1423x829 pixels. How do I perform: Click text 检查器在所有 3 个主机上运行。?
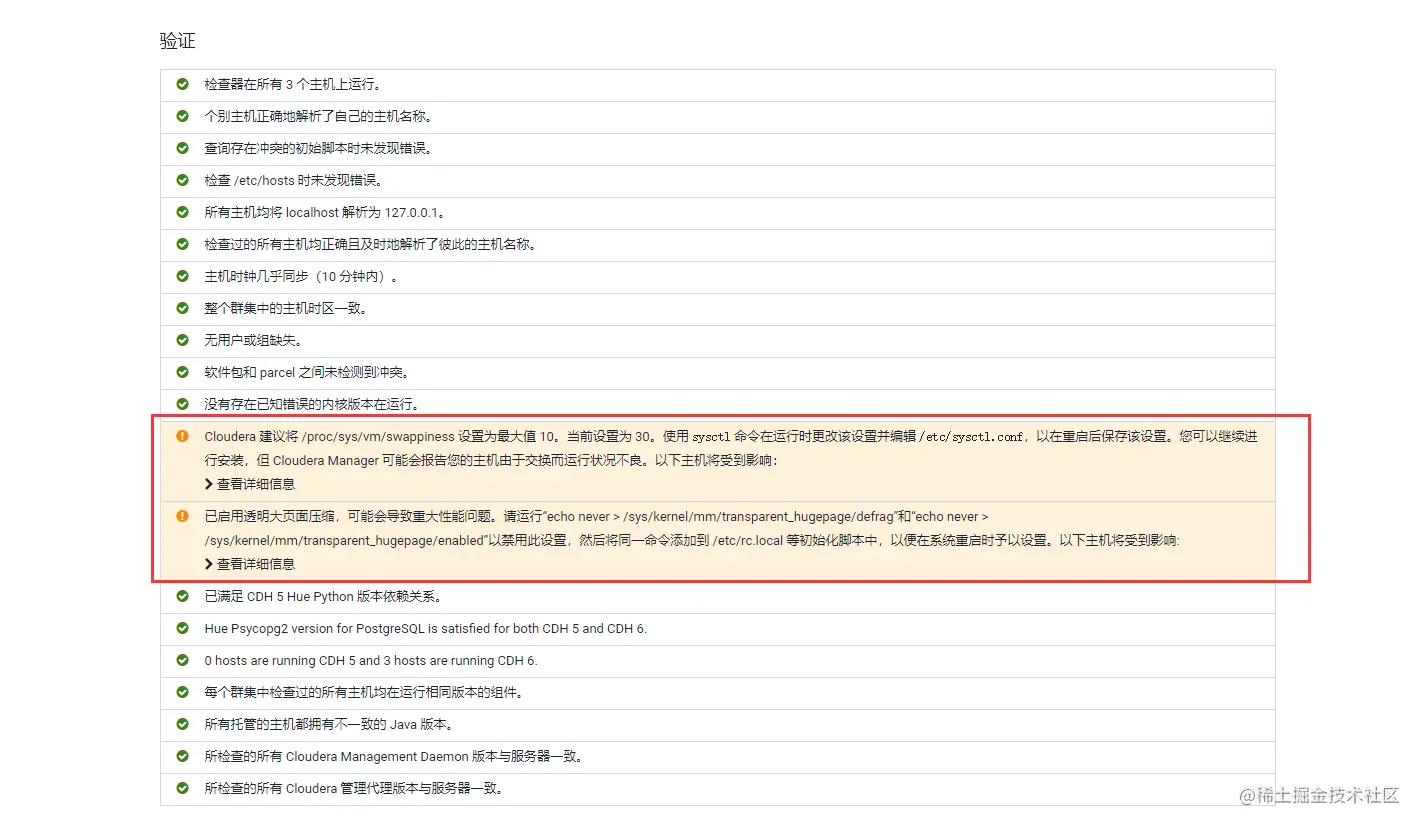292,85
